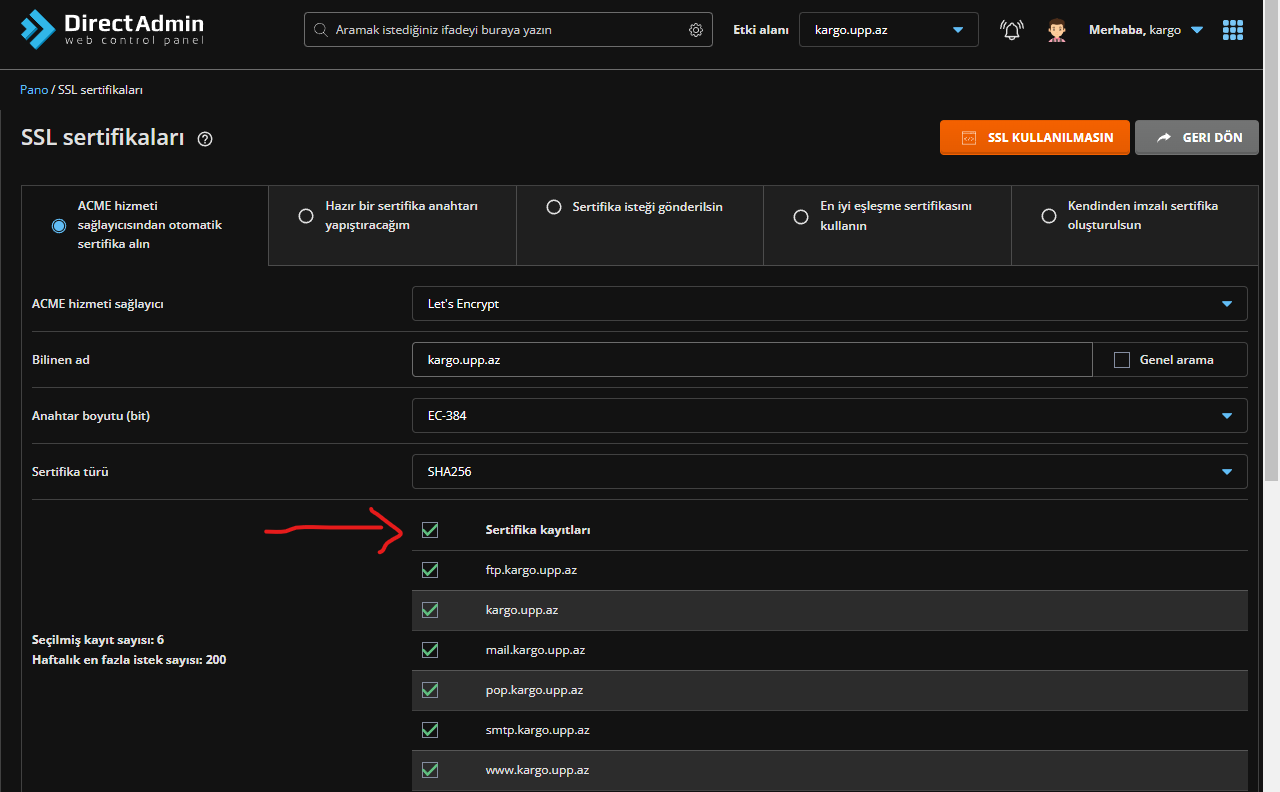Go to the Pano breadcrumb link
Screen dimensions: 1280x792
(33, 90)
